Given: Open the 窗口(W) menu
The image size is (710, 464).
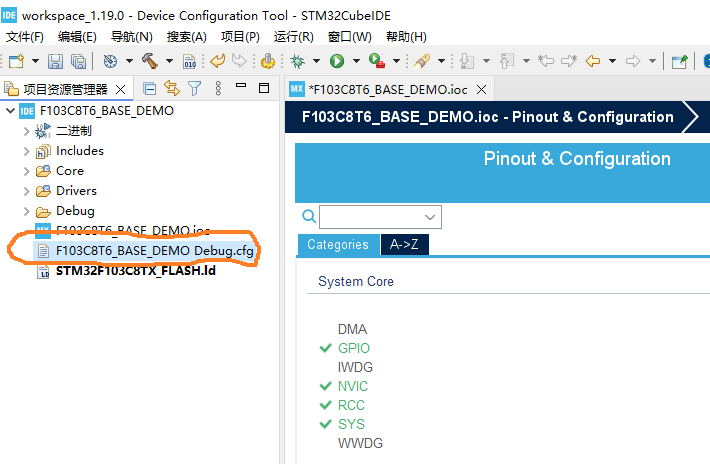Looking at the screenshot, I should [x=350, y=37].
